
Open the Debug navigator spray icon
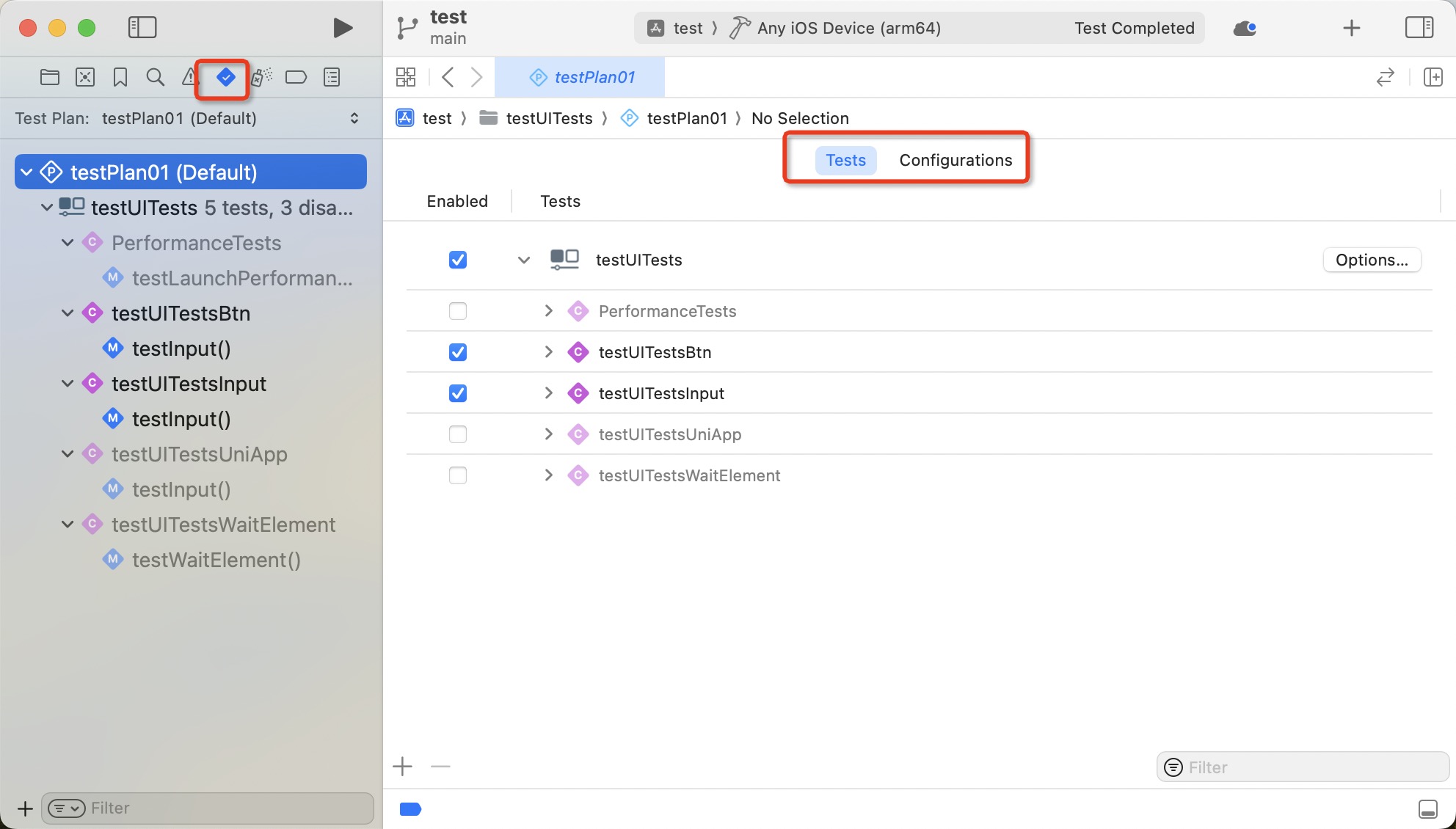point(261,77)
